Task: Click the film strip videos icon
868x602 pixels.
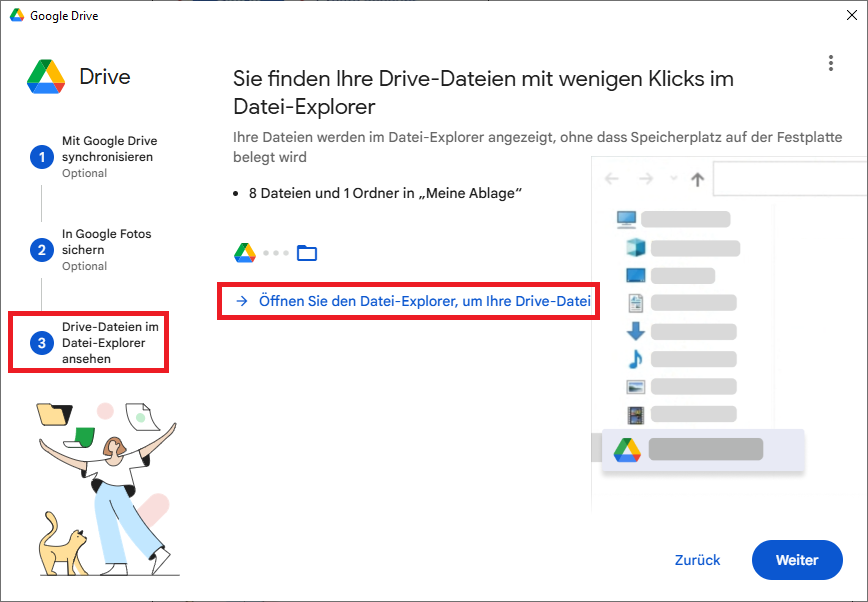Action: (635, 414)
